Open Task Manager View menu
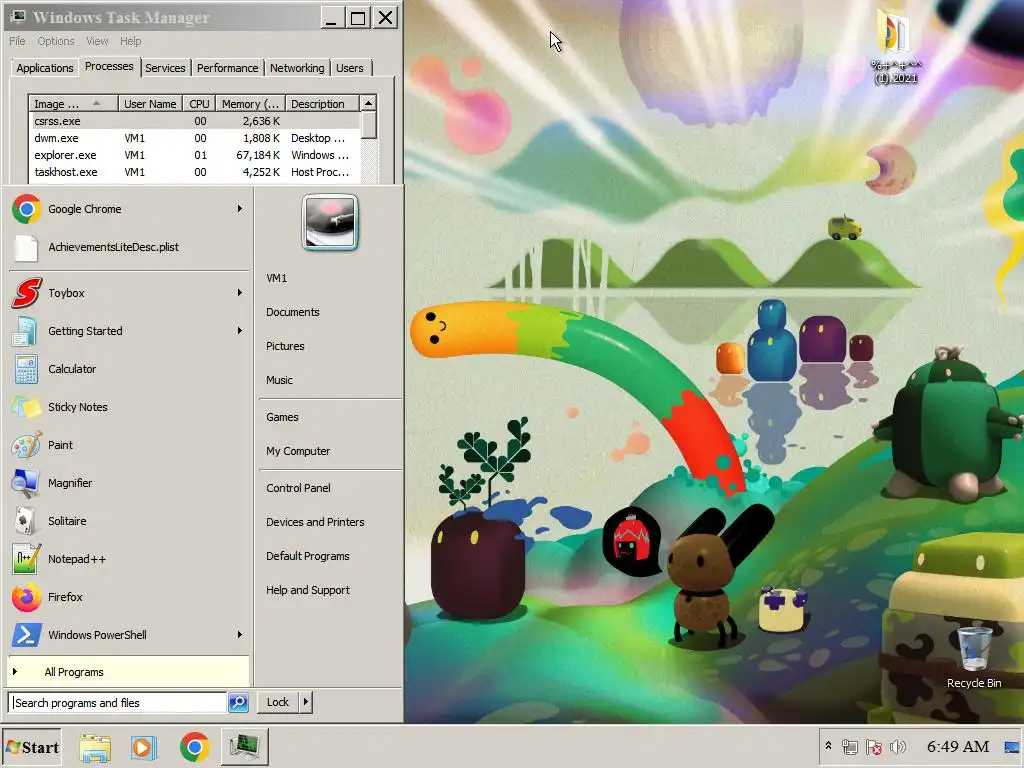The image size is (1024, 768). coord(97,41)
